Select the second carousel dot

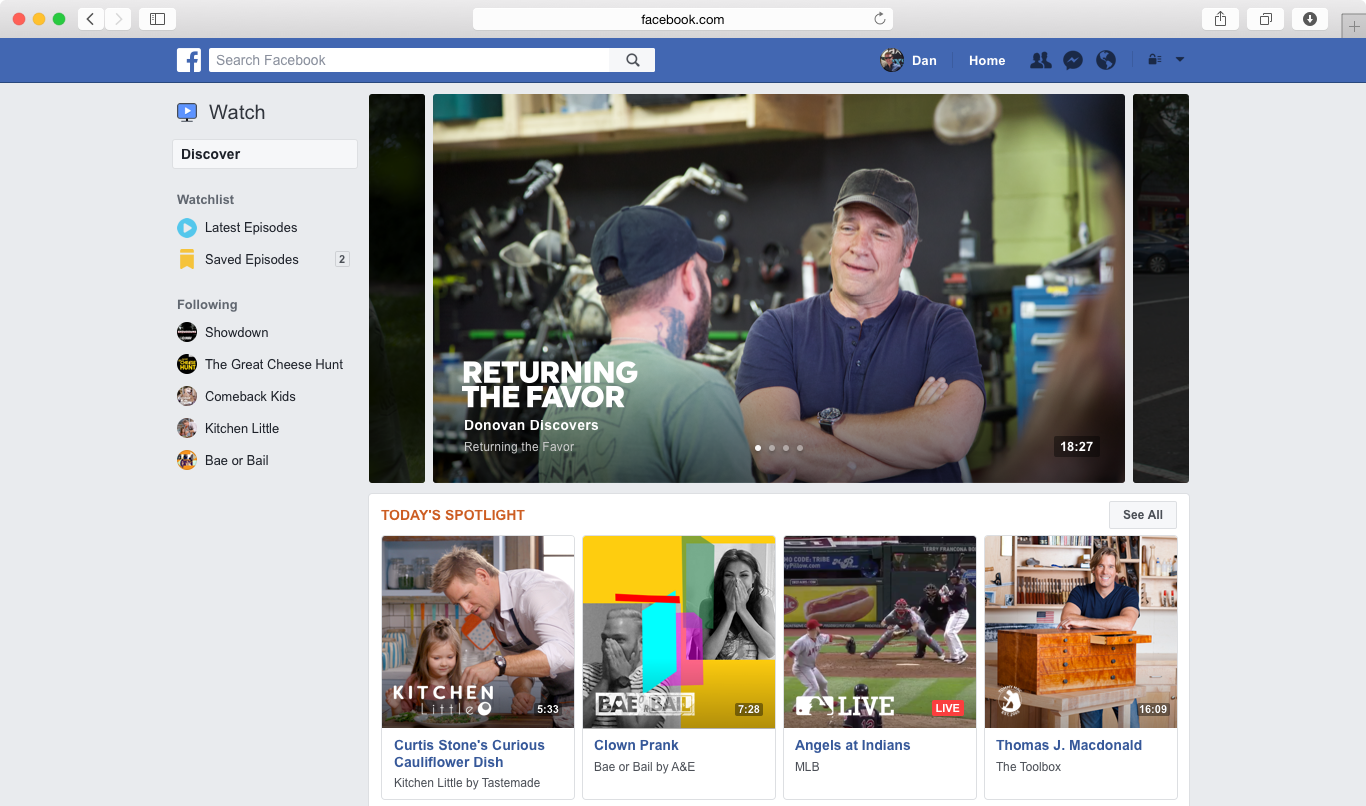(771, 448)
